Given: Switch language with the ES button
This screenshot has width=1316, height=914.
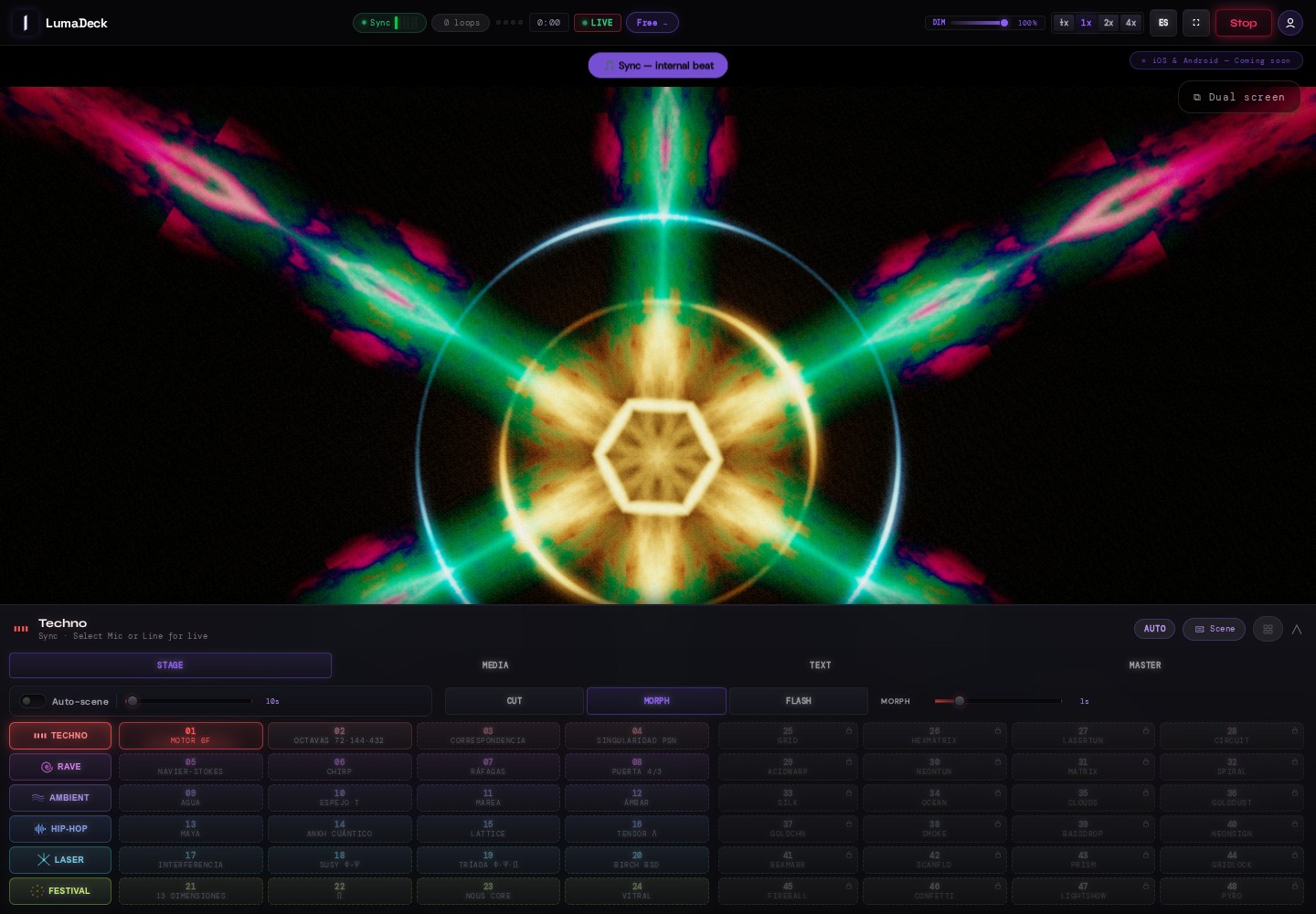Looking at the screenshot, I should [x=1163, y=23].
